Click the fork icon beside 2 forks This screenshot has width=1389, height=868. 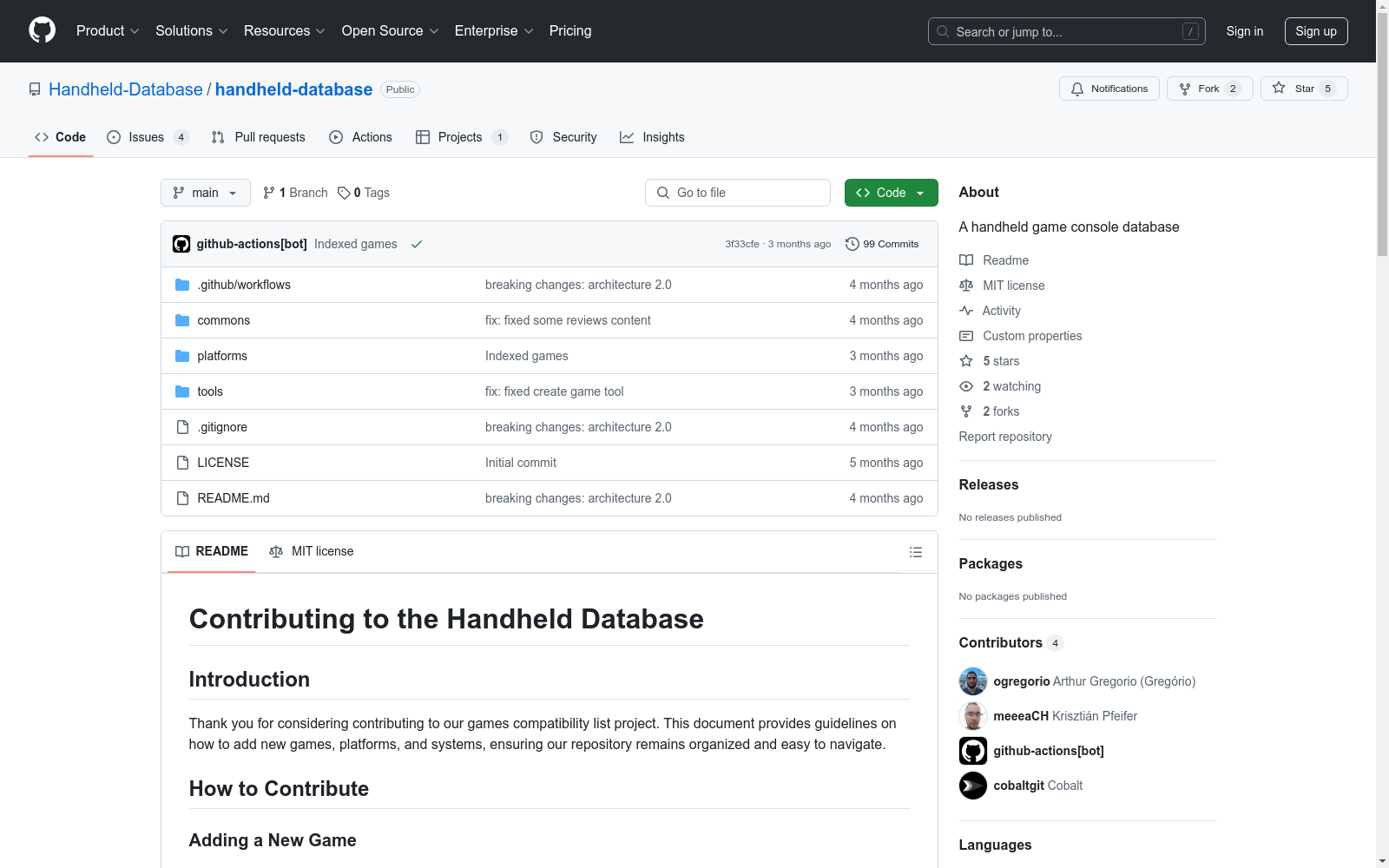pyautogui.click(x=966, y=411)
